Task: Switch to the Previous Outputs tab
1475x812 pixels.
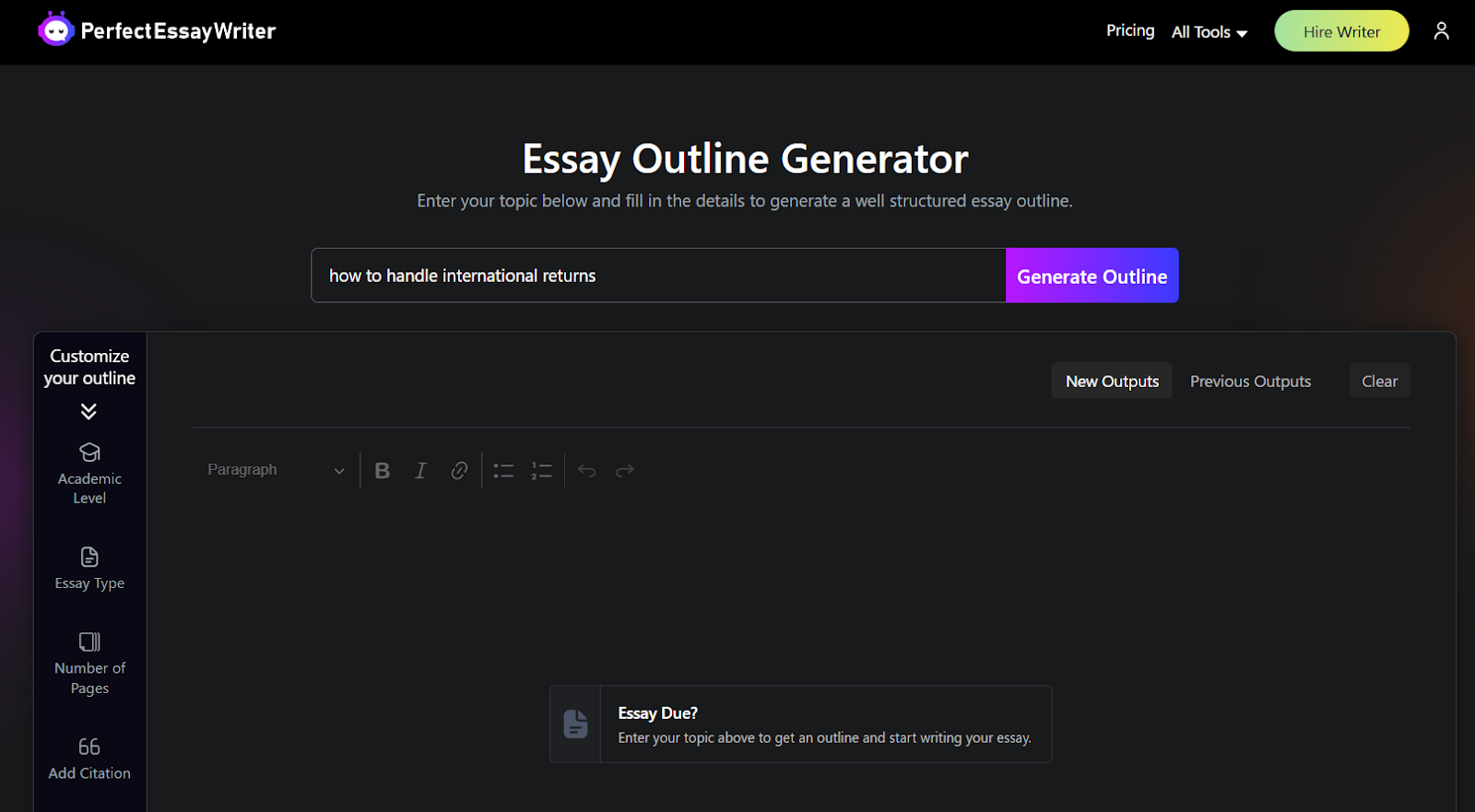Action: click(x=1250, y=381)
